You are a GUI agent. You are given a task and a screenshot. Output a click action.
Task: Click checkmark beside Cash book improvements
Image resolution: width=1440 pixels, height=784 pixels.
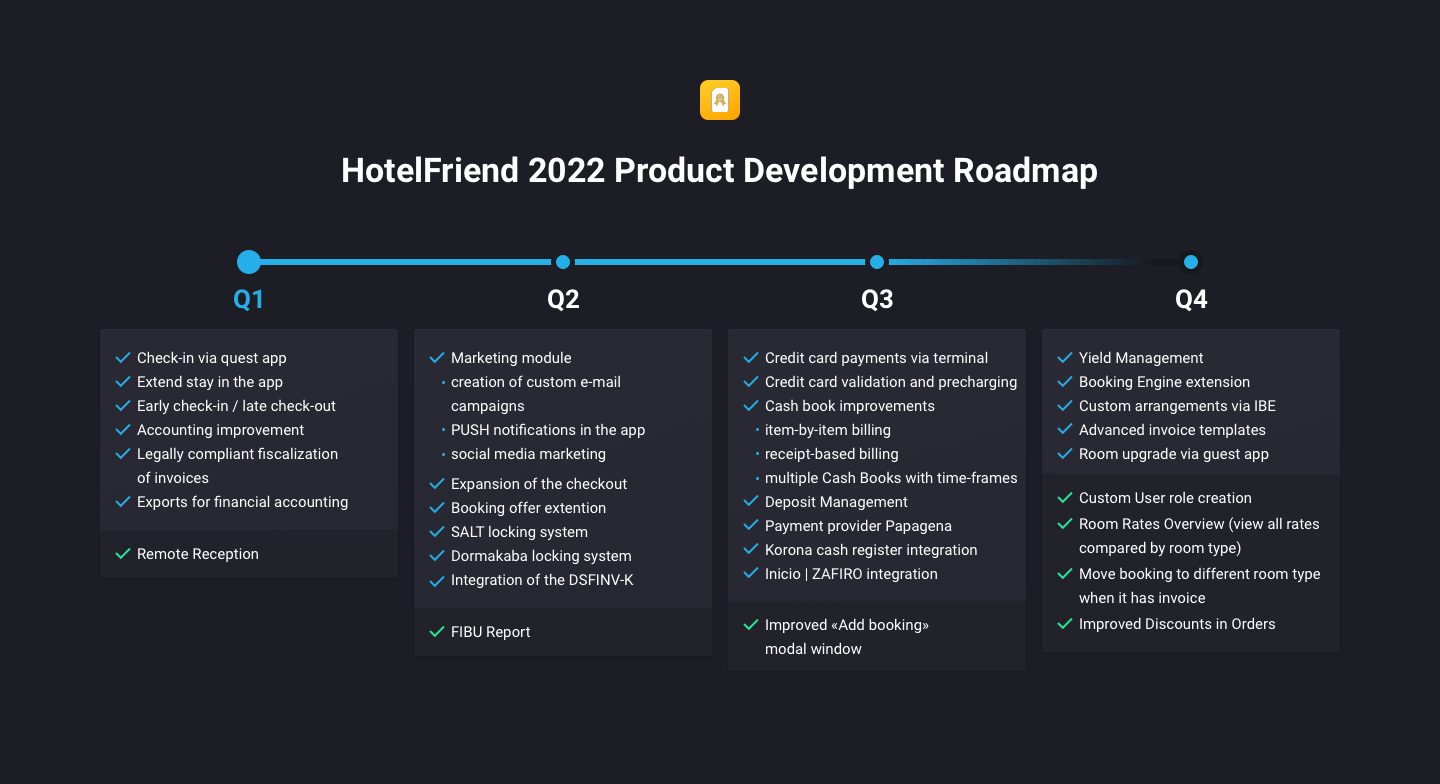coord(751,406)
